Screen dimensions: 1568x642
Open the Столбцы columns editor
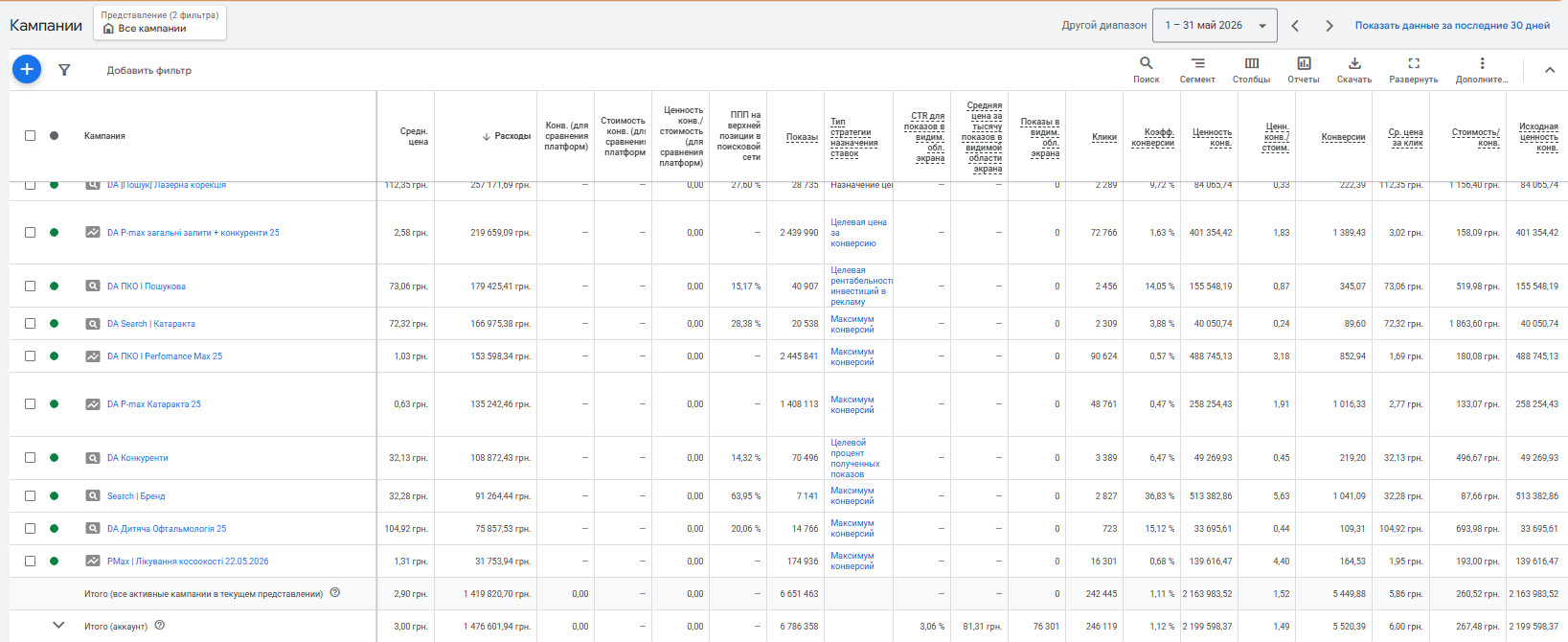click(x=1251, y=70)
